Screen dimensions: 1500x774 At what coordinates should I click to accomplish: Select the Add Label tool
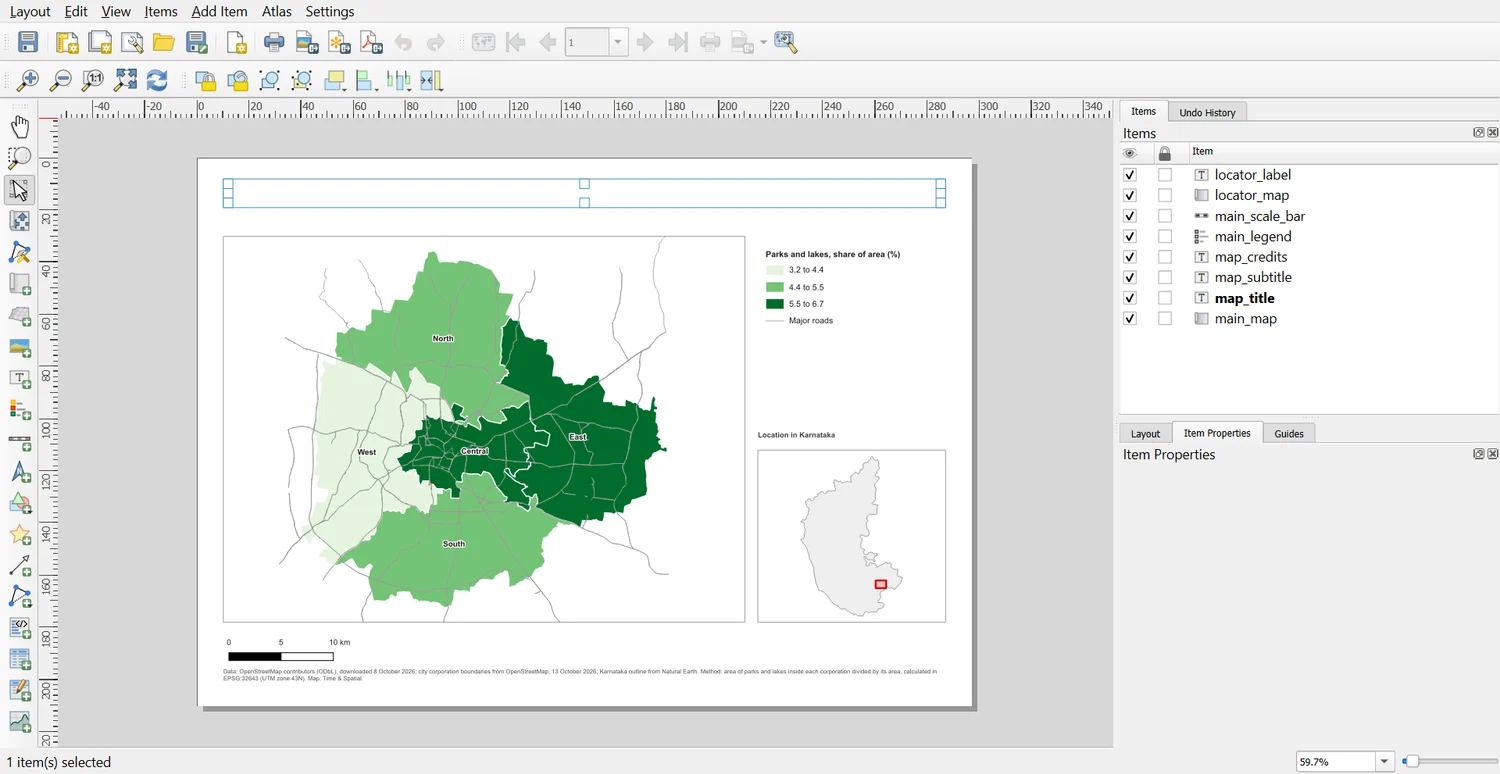coord(20,380)
